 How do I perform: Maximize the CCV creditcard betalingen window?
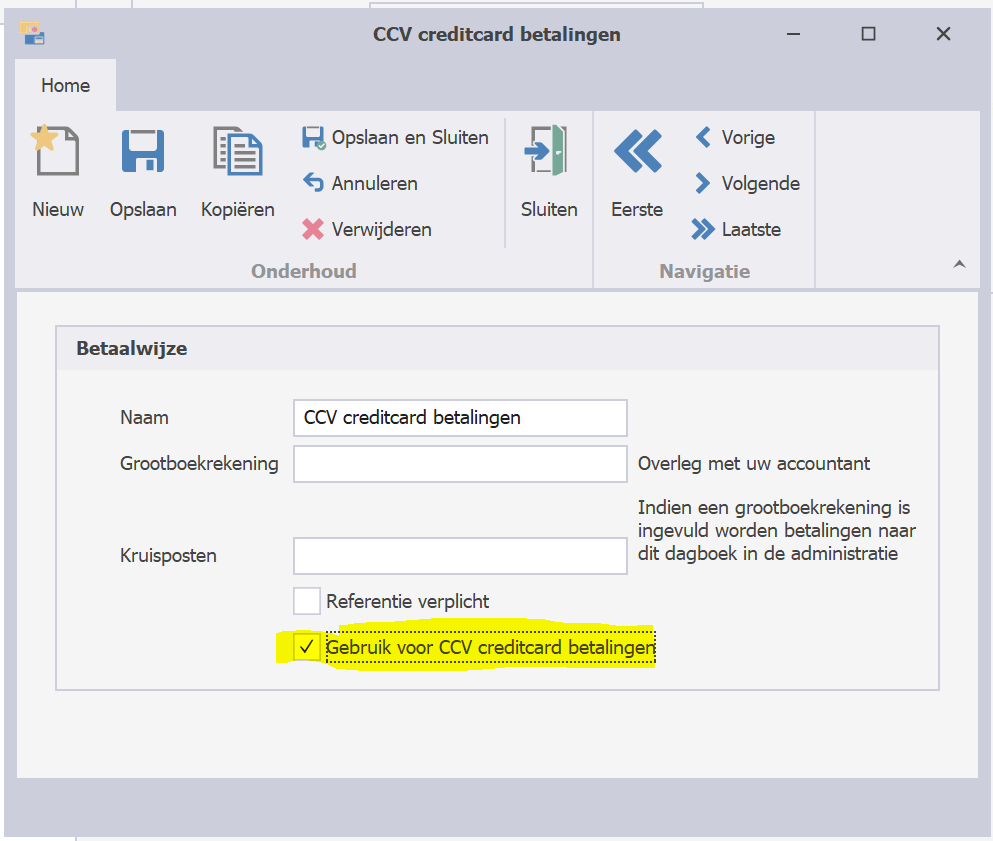[868, 34]
